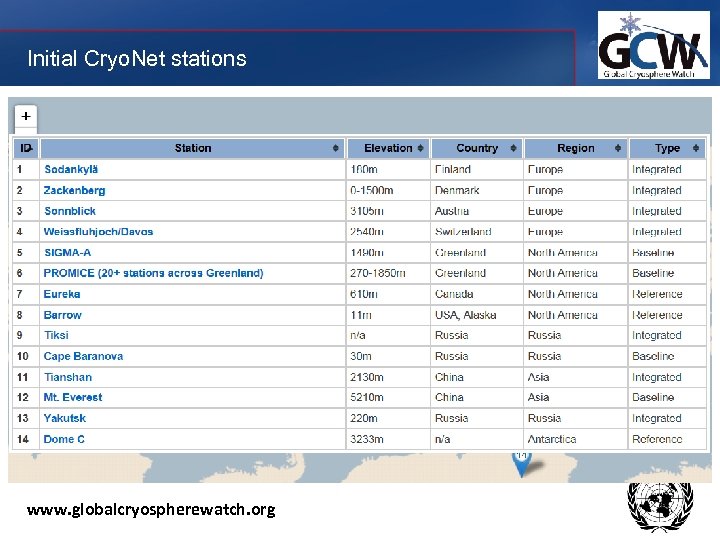The width and height of the screenshot is (720, 540).
Task: Click the Station column header label
Action: click(x=193, y=148)
